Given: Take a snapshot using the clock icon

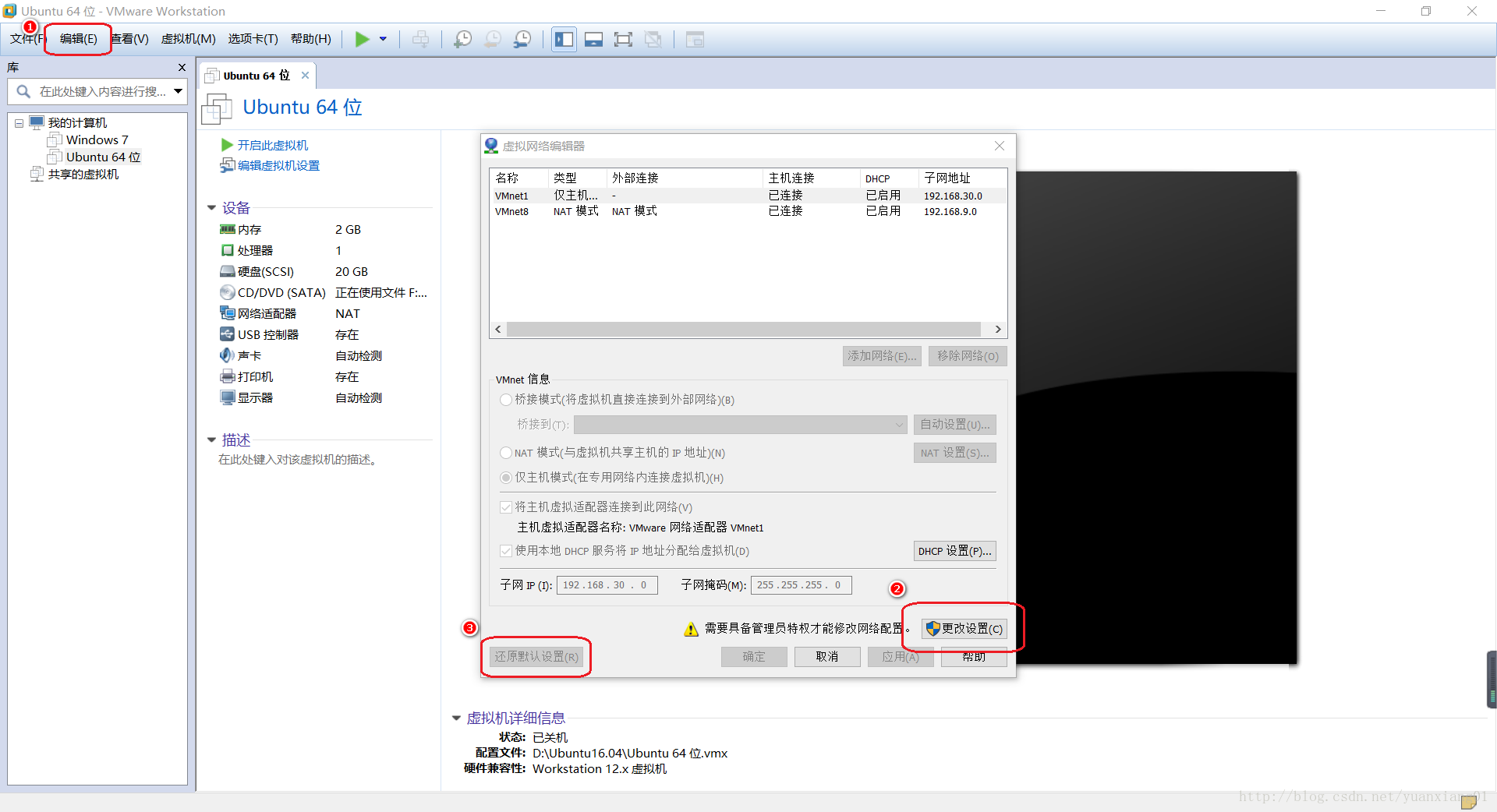Looking at the screenshot, I should coord(463,39).
